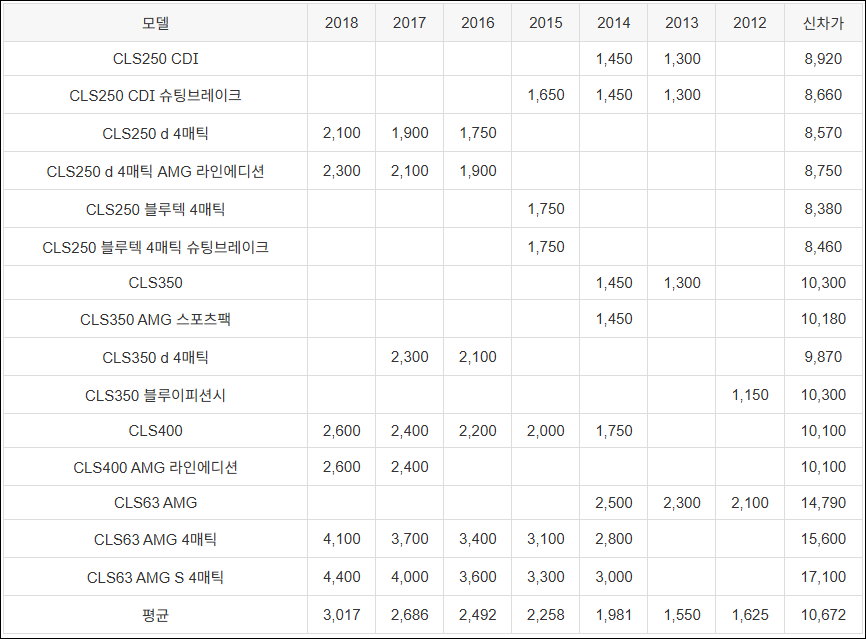Select the 2,258 average for 2015
Viewport: 866px width, 639px height.
pyautogui.click(x=546, y=615)
